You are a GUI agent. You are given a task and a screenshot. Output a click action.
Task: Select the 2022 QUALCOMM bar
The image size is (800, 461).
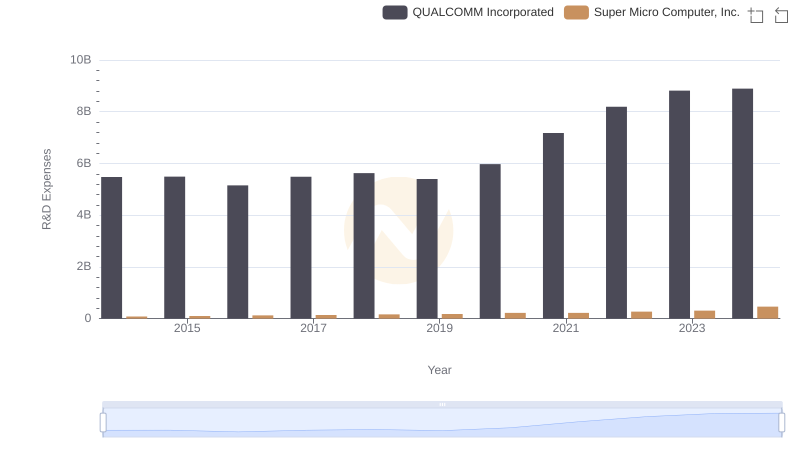click(616, 213)
